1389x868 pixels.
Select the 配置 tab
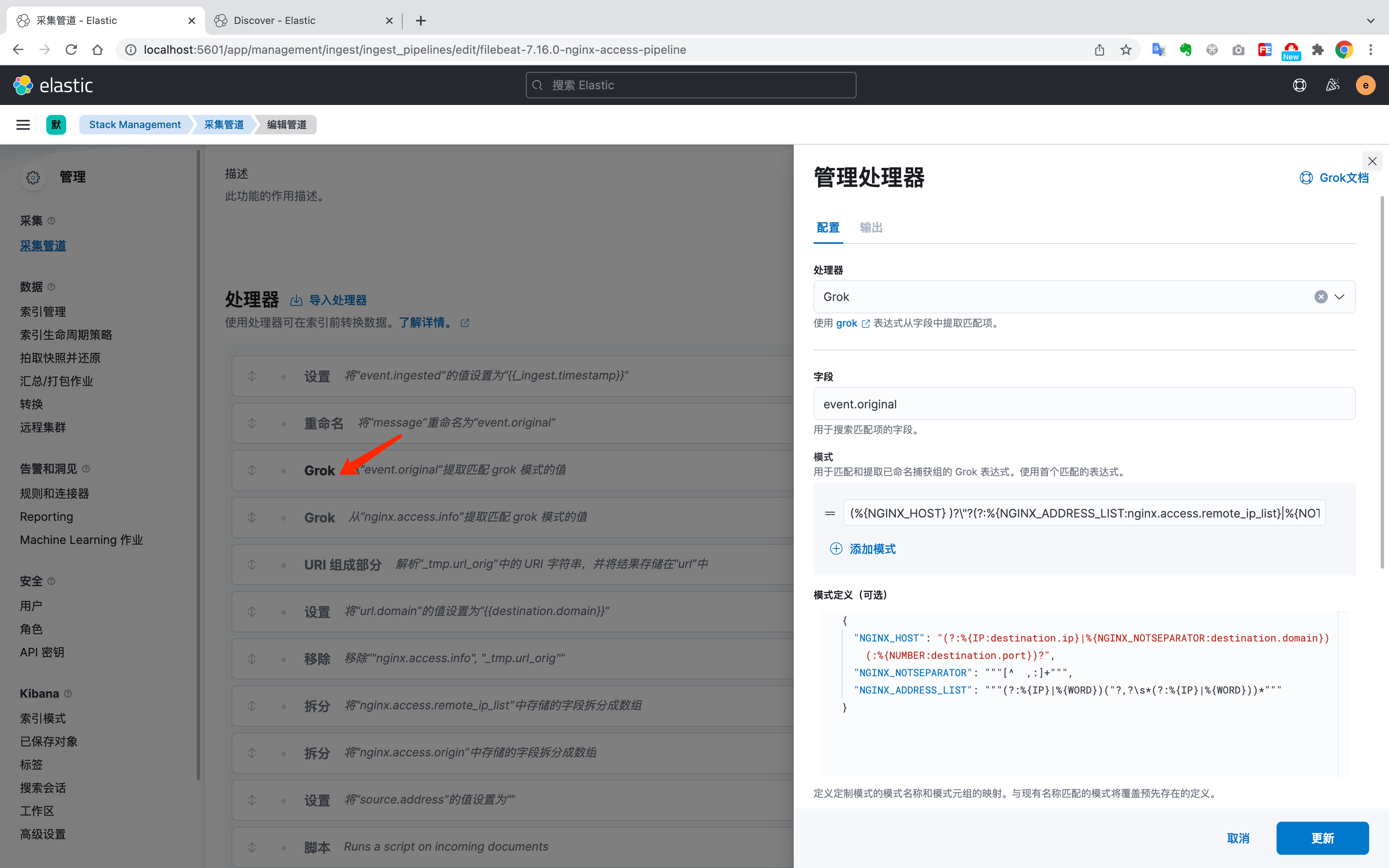[828, 227]
